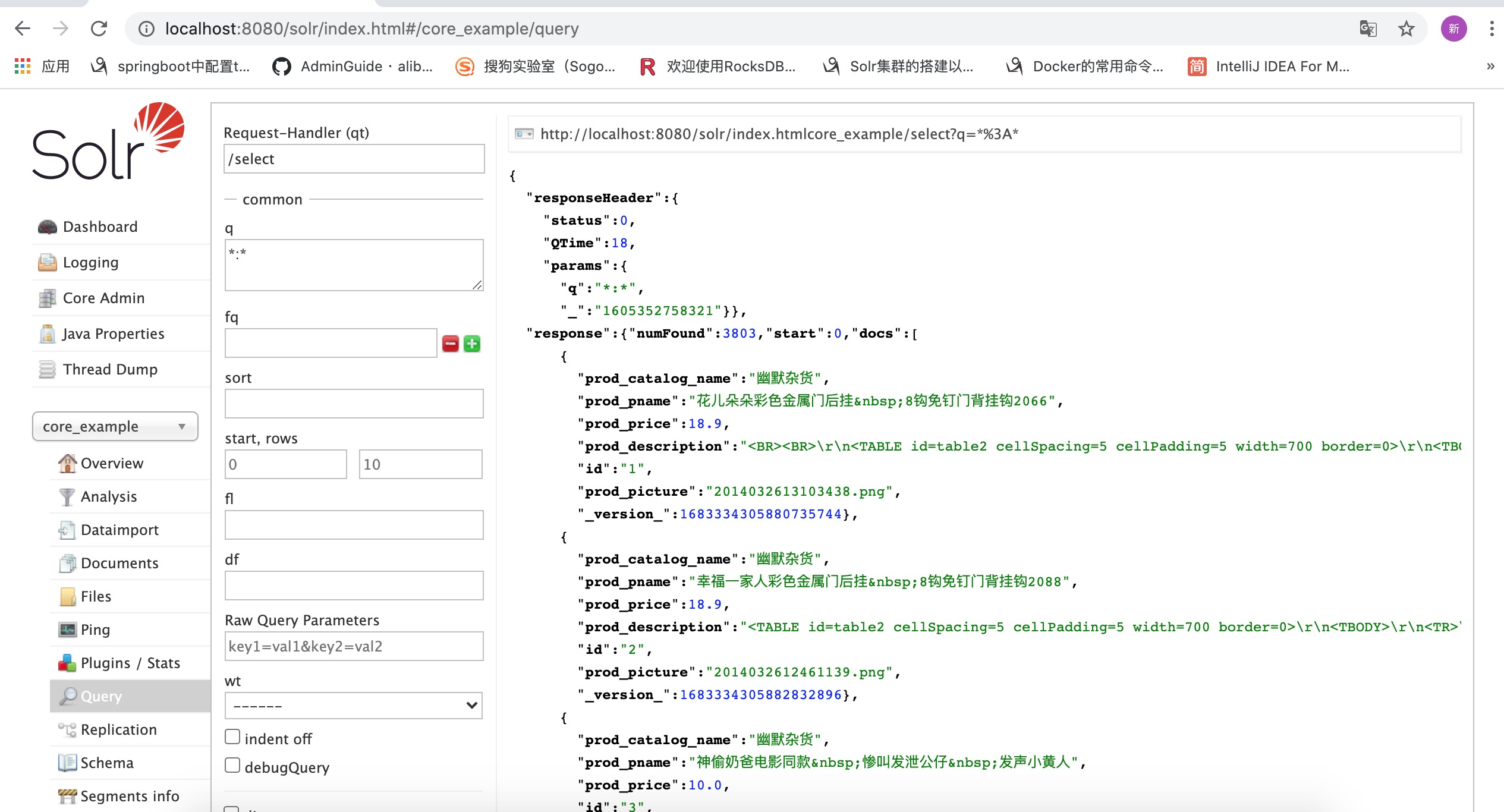Screen dimensions: 1504x812
Task: Select the Query menu item in sidebar
Action: (101, 695)
